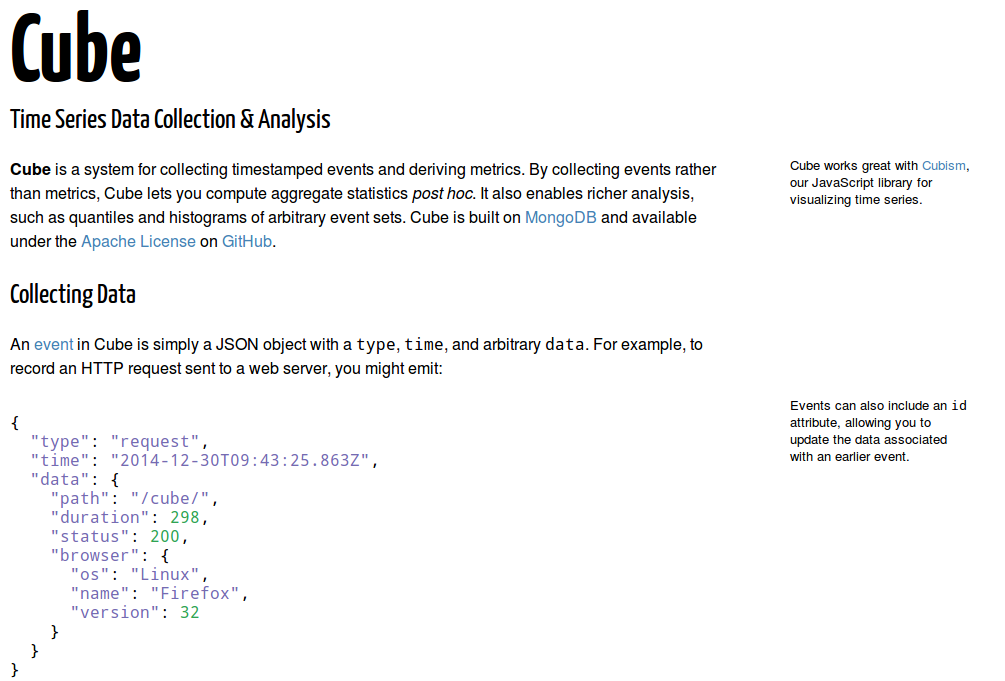The width and height of the screenshot is (1005, 681).
Task: Click Time Series Data Collection heading
Action: pyautogui.click(x=170, y=120)
